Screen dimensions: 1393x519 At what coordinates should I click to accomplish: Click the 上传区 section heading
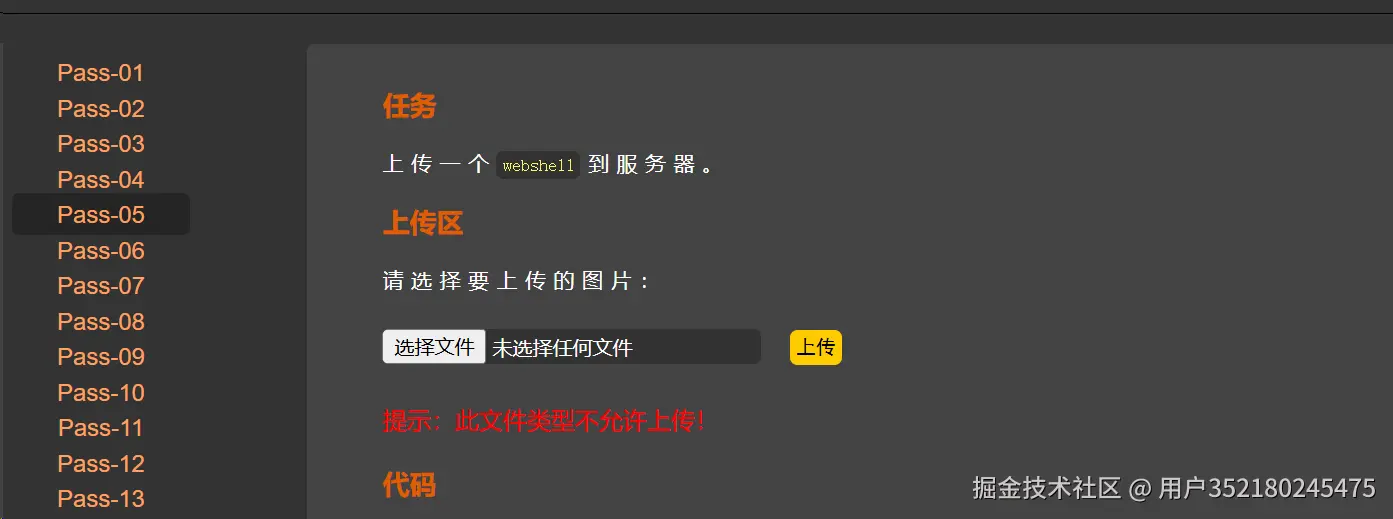coord(423,224)
